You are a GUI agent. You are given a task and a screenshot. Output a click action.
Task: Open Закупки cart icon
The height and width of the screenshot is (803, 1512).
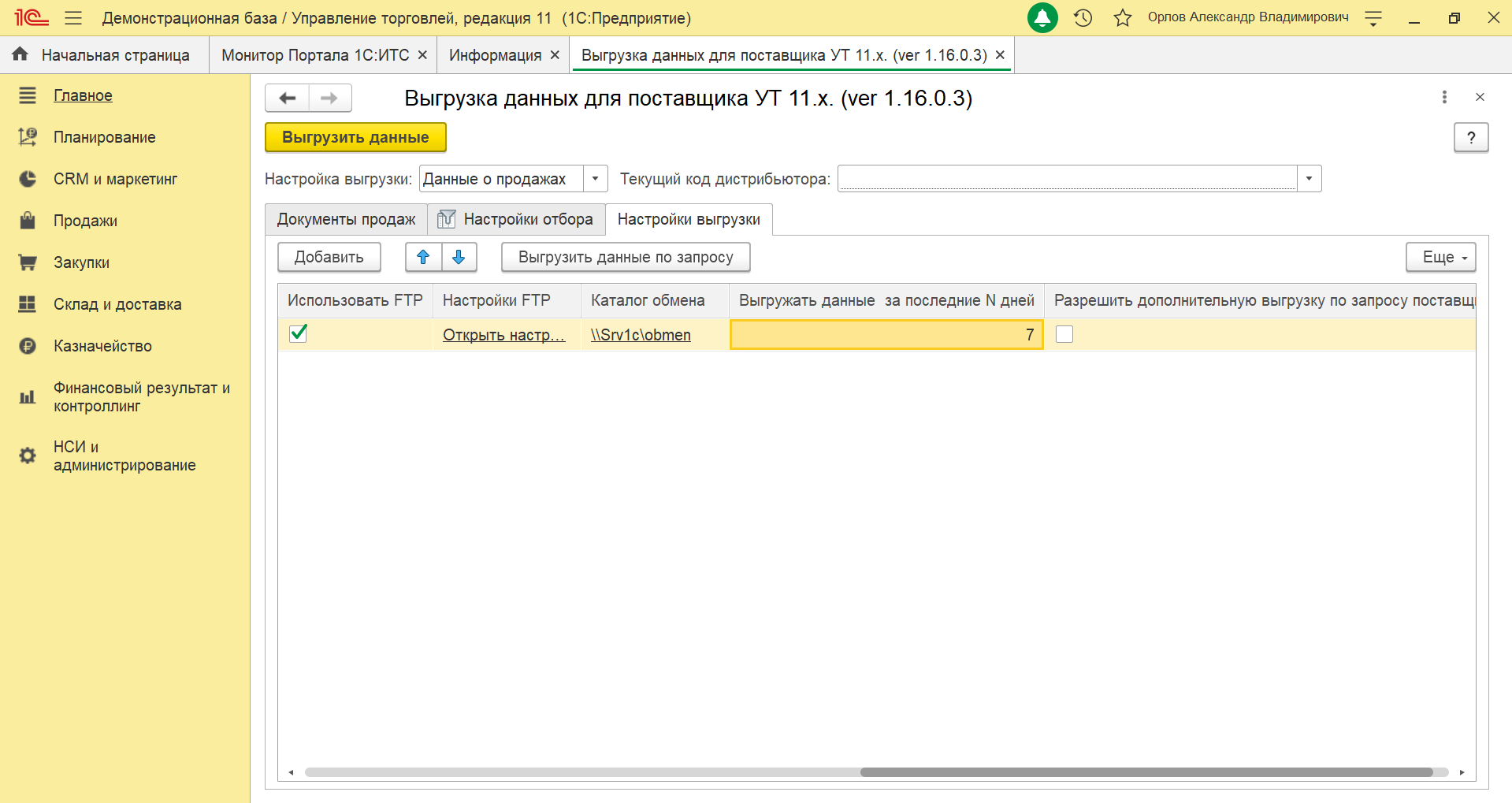click(x=28, y=262)
